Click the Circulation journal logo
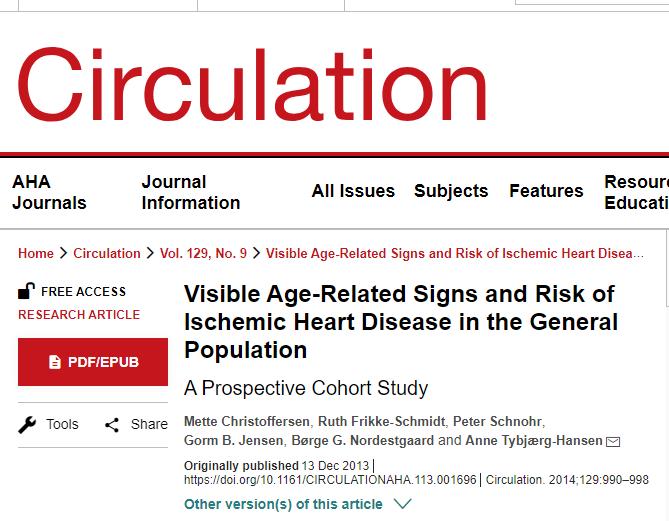 251,85
